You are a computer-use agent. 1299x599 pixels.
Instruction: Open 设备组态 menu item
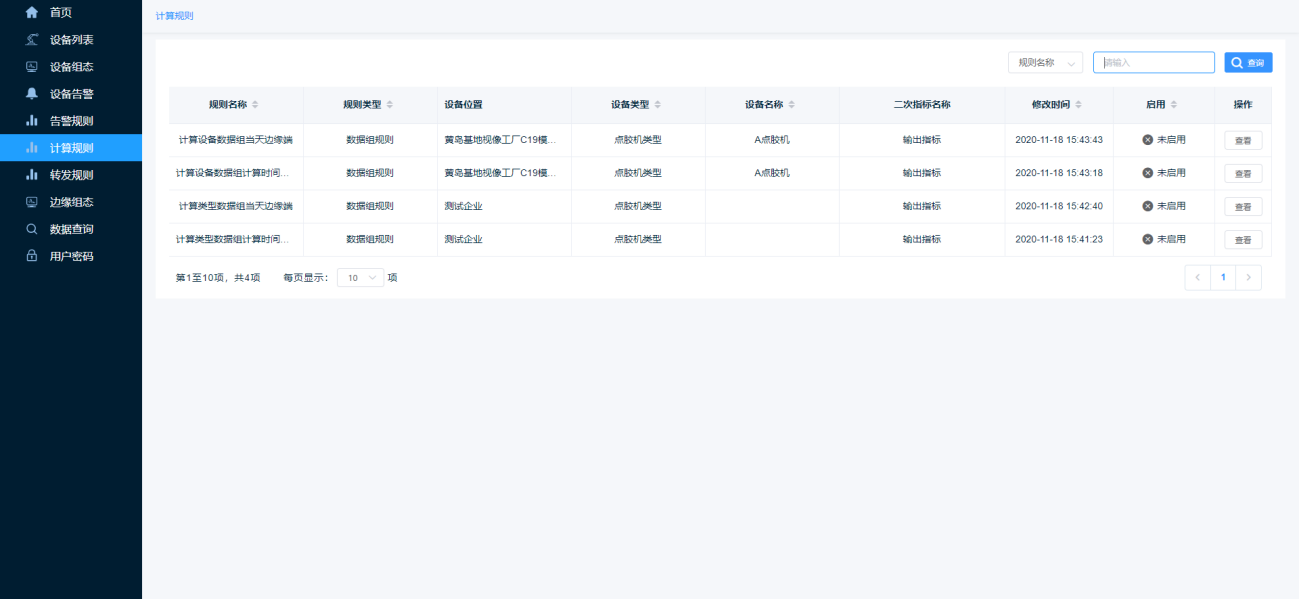(x=72, y=67)
